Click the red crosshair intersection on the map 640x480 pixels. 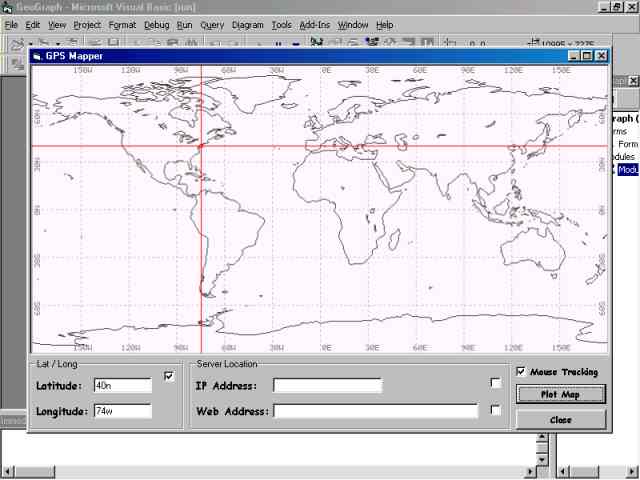tap(202, 146)
